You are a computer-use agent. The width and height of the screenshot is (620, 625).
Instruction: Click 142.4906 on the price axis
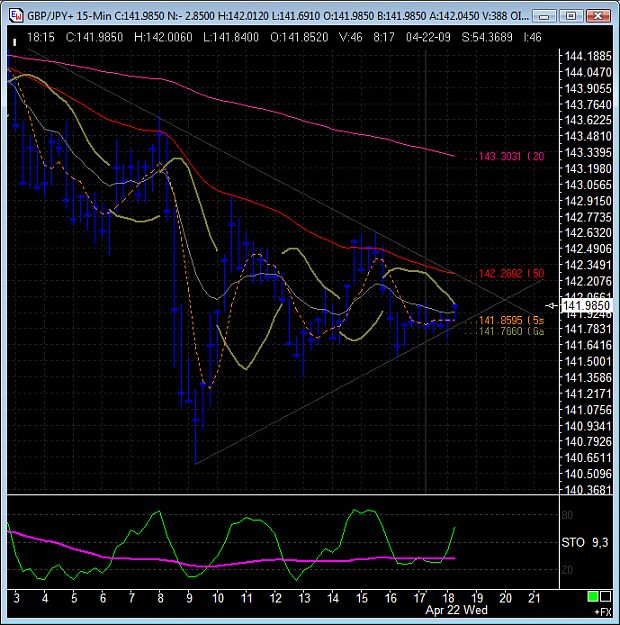pos(588,248)
